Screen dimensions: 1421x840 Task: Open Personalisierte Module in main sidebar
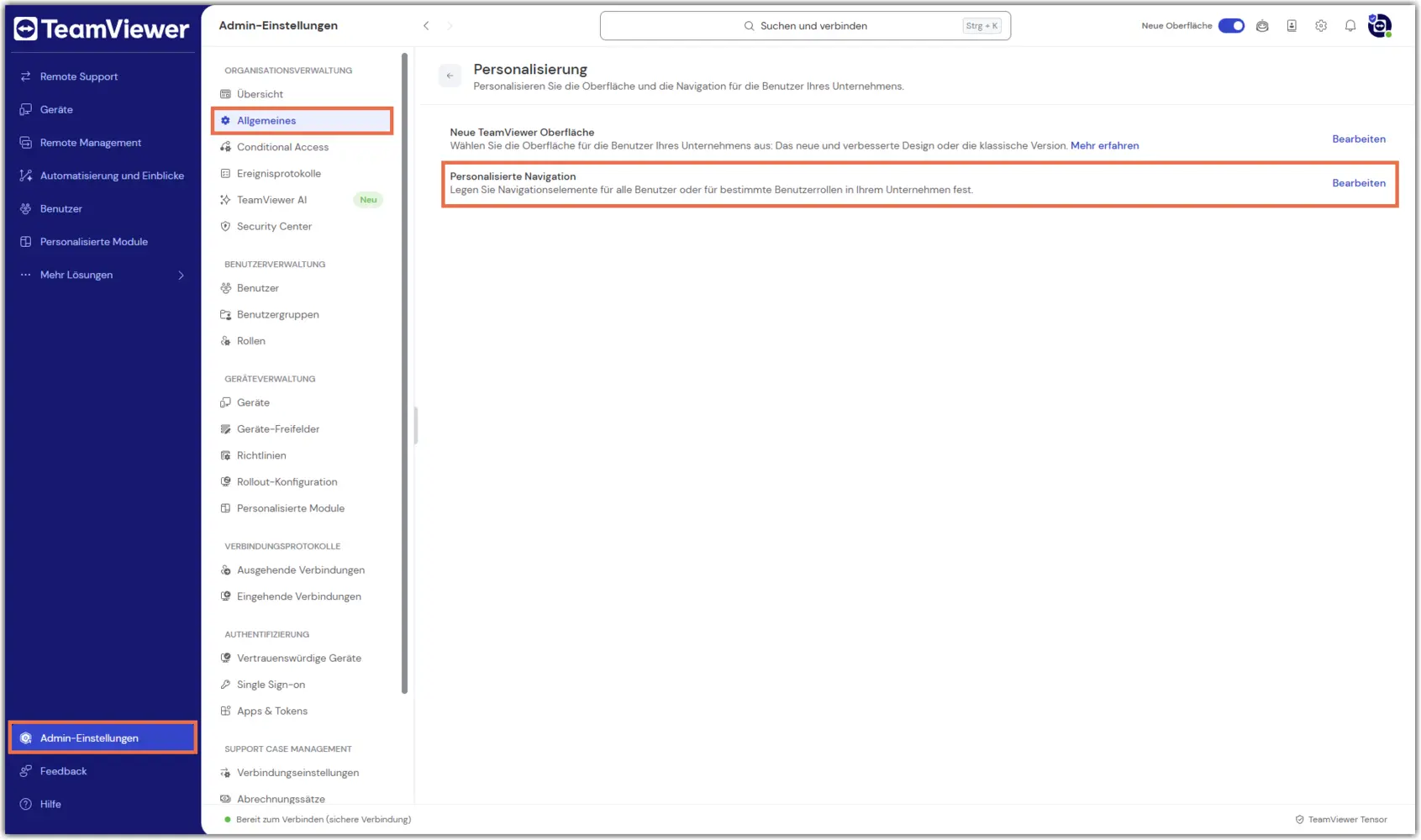pyautogui.click(x=103, y=242)
